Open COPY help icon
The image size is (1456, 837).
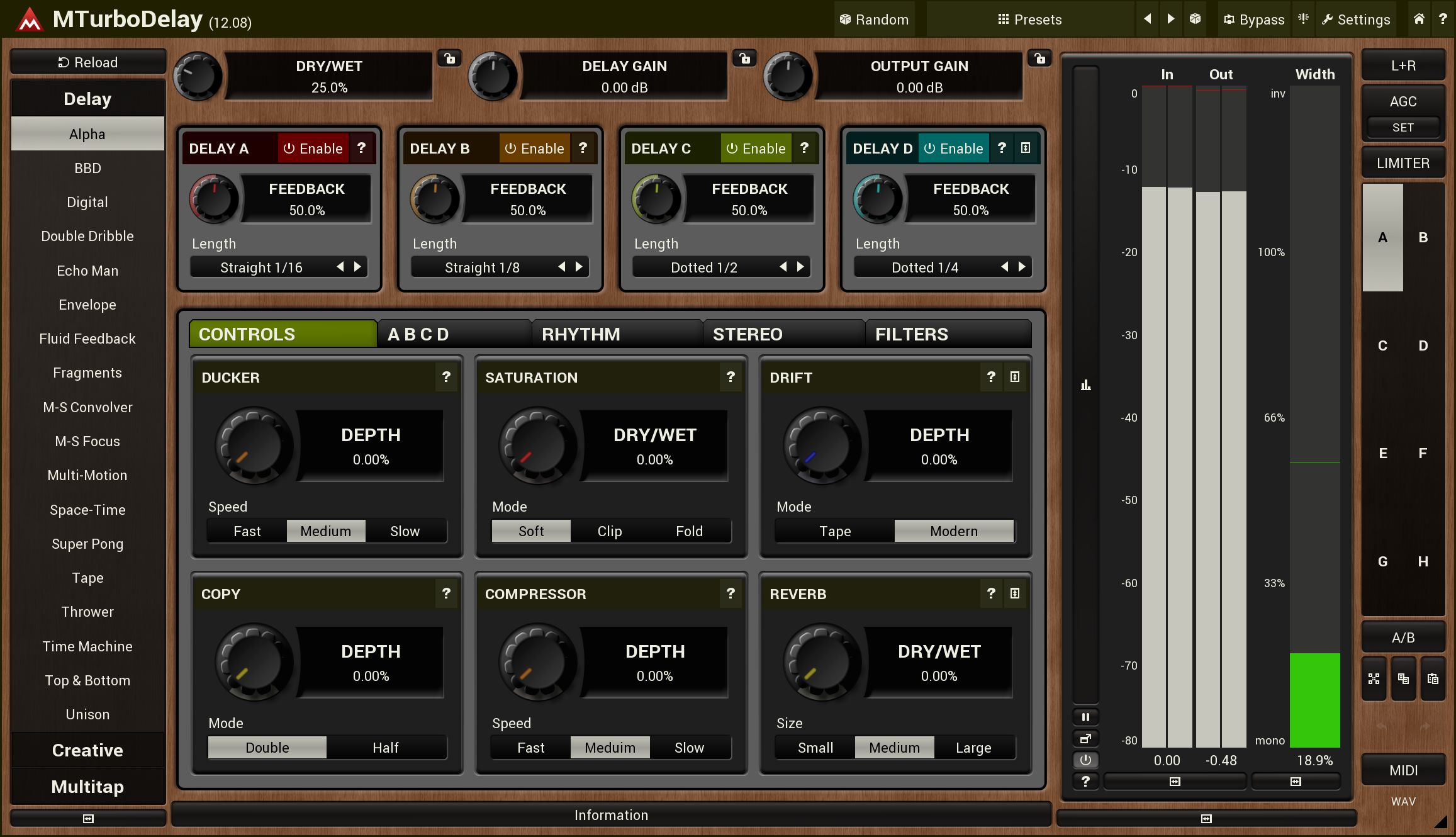coord(446,593)
